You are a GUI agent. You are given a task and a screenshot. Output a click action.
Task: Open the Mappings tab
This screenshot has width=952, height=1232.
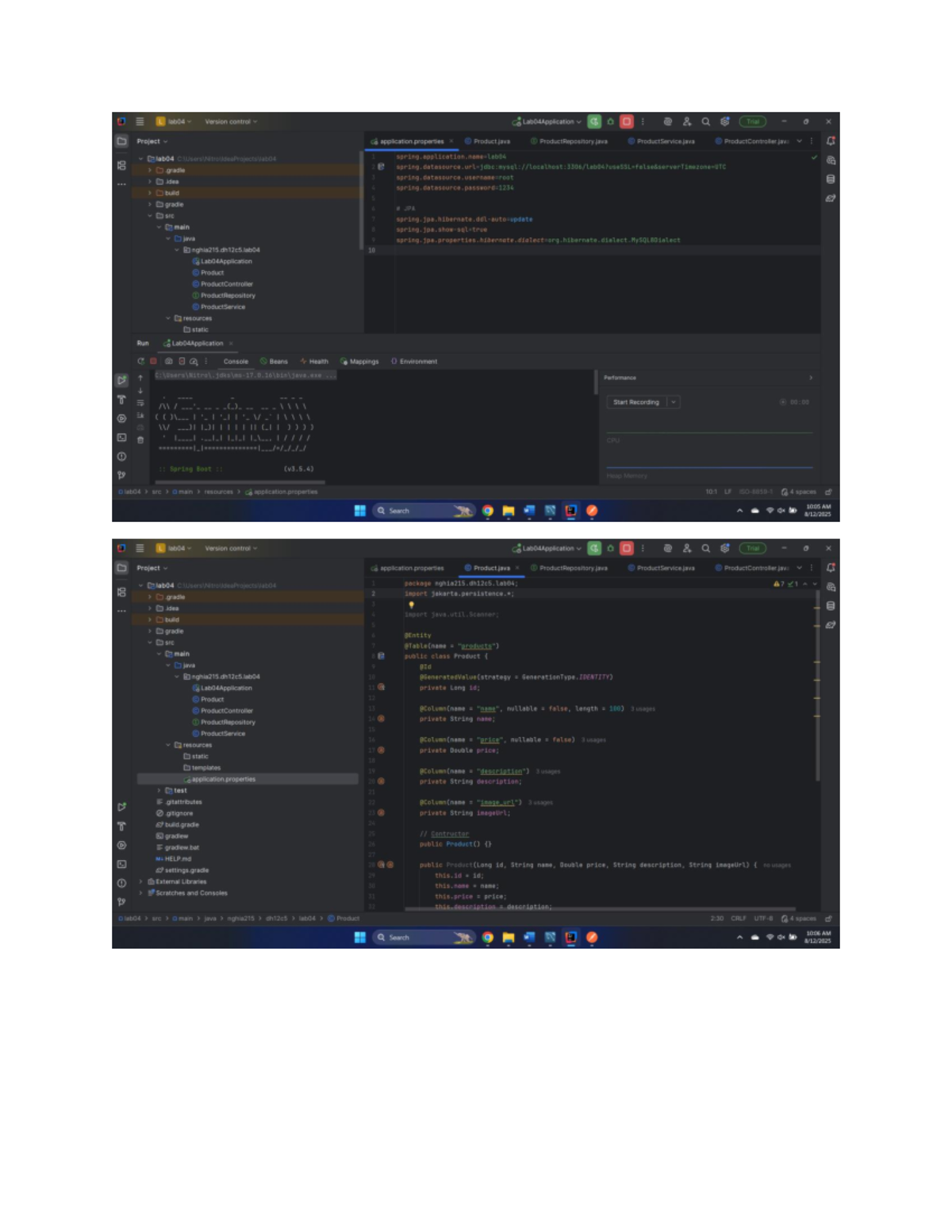click(359, 361)
